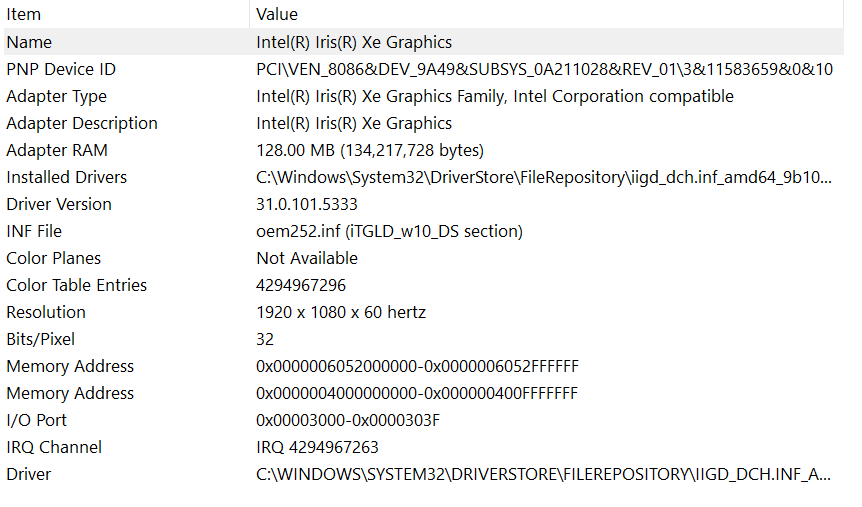Select the IRQ Channel row
The height and width of the screenshot is (507, 862).
(423, 446)
